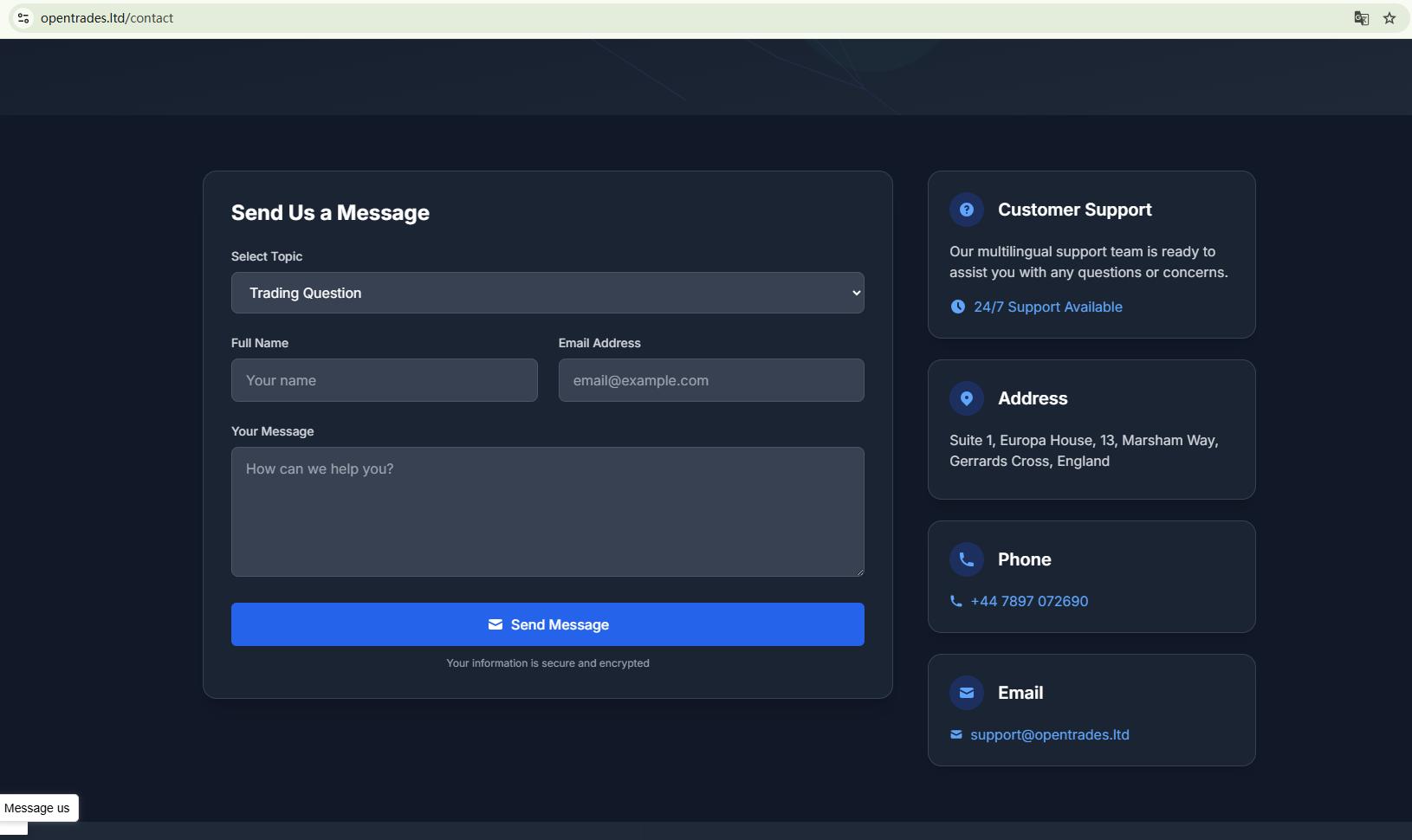Click the Email Address input field
Screen dimensions: 1412x840
click(710, 380)
